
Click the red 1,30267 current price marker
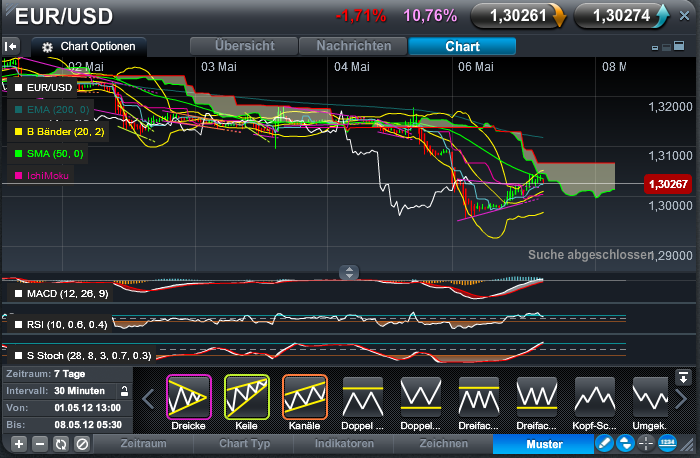pyautogui.click(x=668, y=184)
